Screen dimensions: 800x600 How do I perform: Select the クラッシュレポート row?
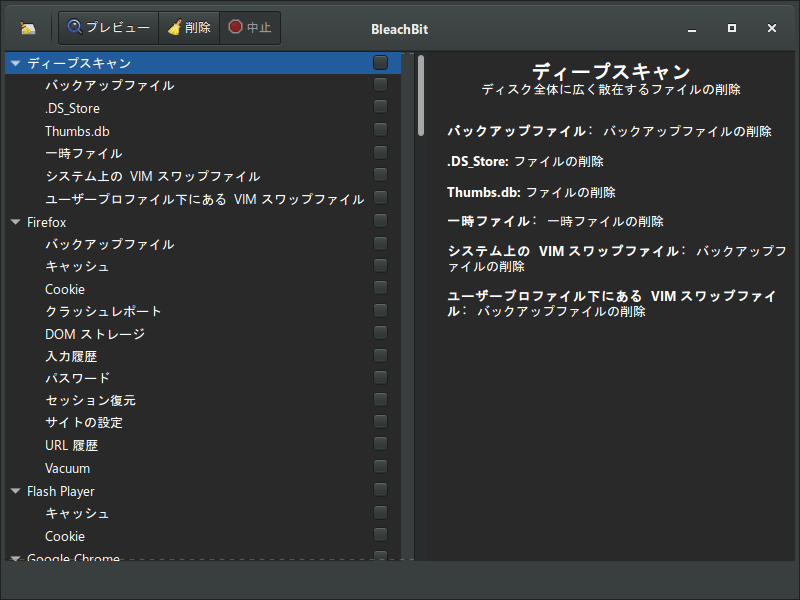(x=203, y=311)
